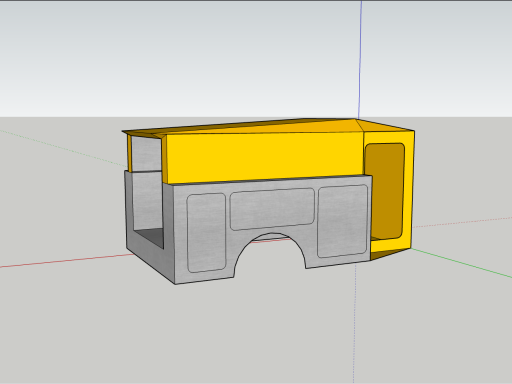The height and width of the screenshot is (384, 512).
Task: Click the dotted blue axis below the model
Action: (354, 323)
